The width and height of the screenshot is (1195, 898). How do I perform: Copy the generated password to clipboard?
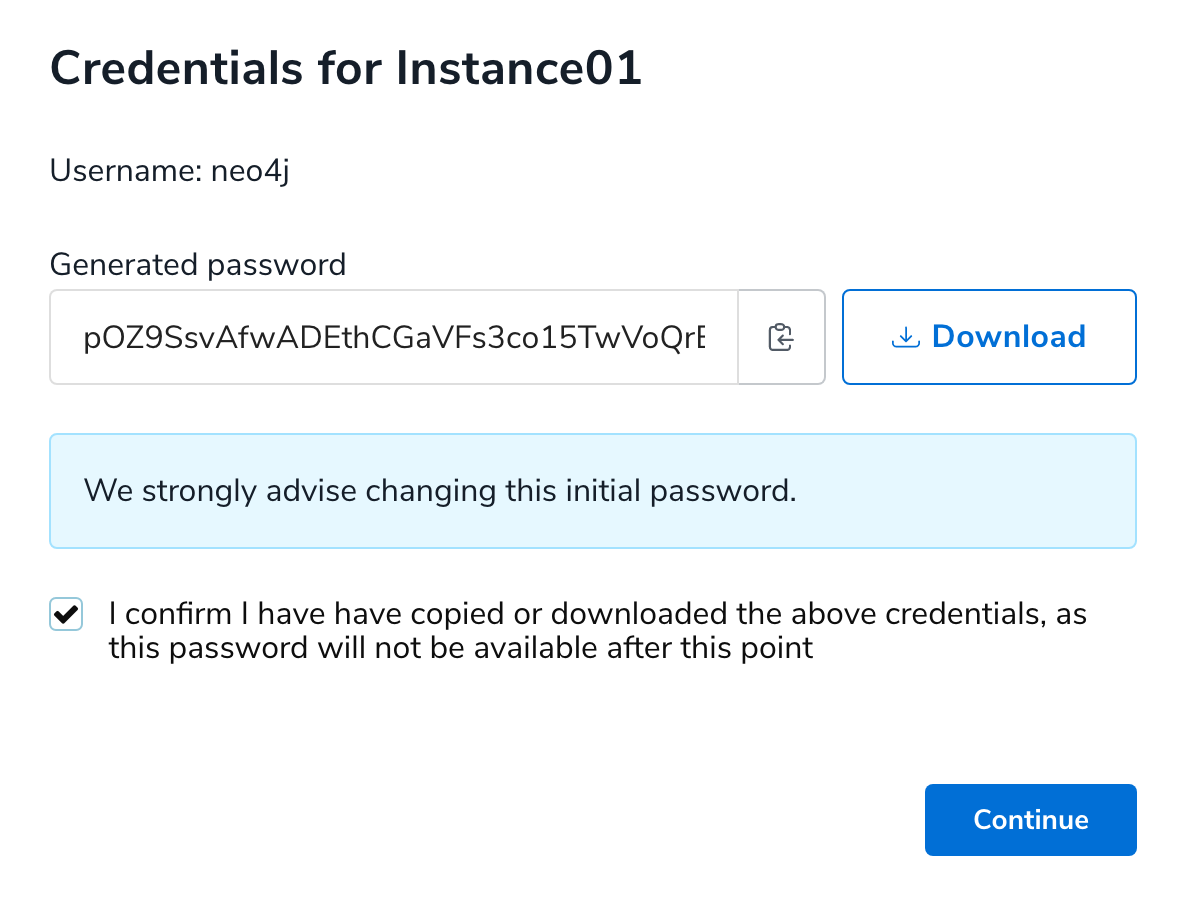tap(781, 337)
